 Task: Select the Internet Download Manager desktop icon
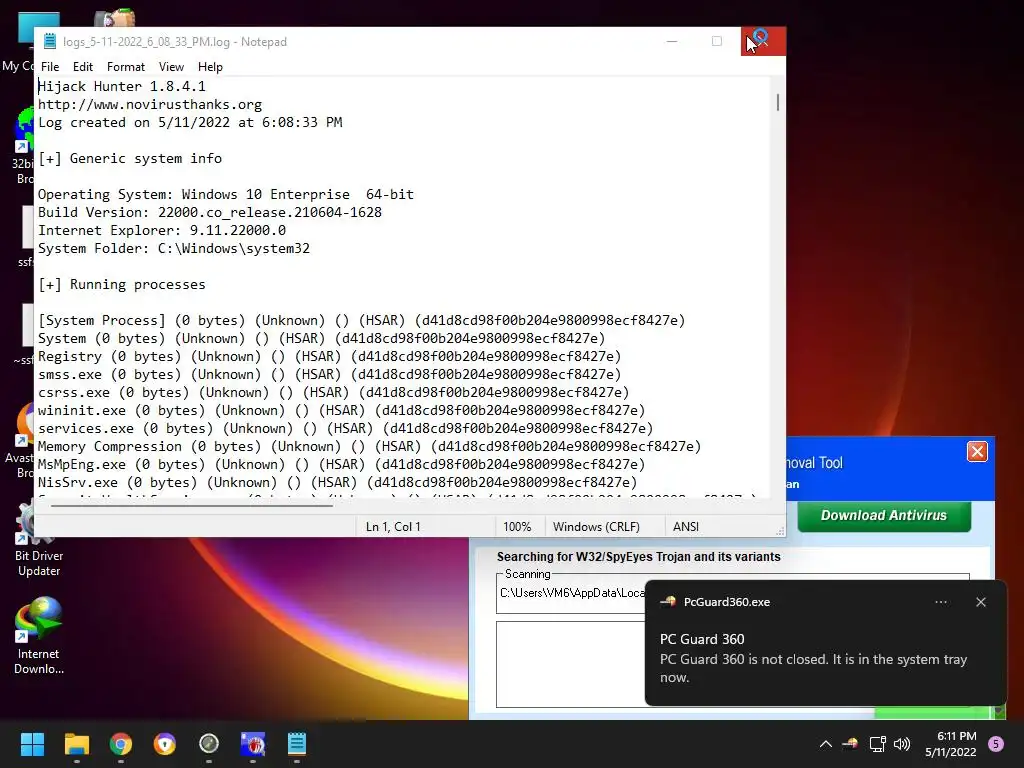pyautogui.click(x=39, y=635)
